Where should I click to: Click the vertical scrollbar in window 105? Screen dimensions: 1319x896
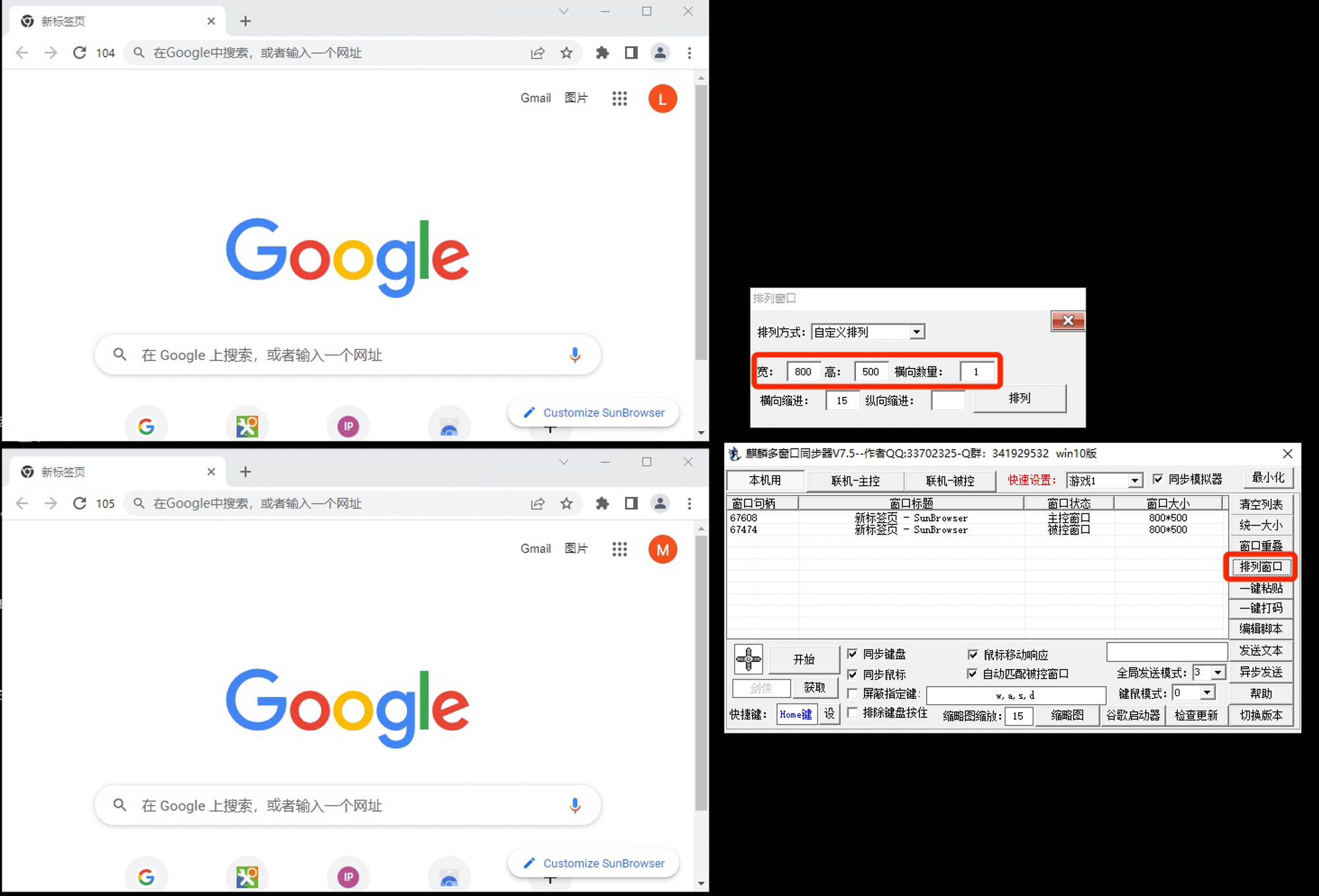[x=701, y=673]
